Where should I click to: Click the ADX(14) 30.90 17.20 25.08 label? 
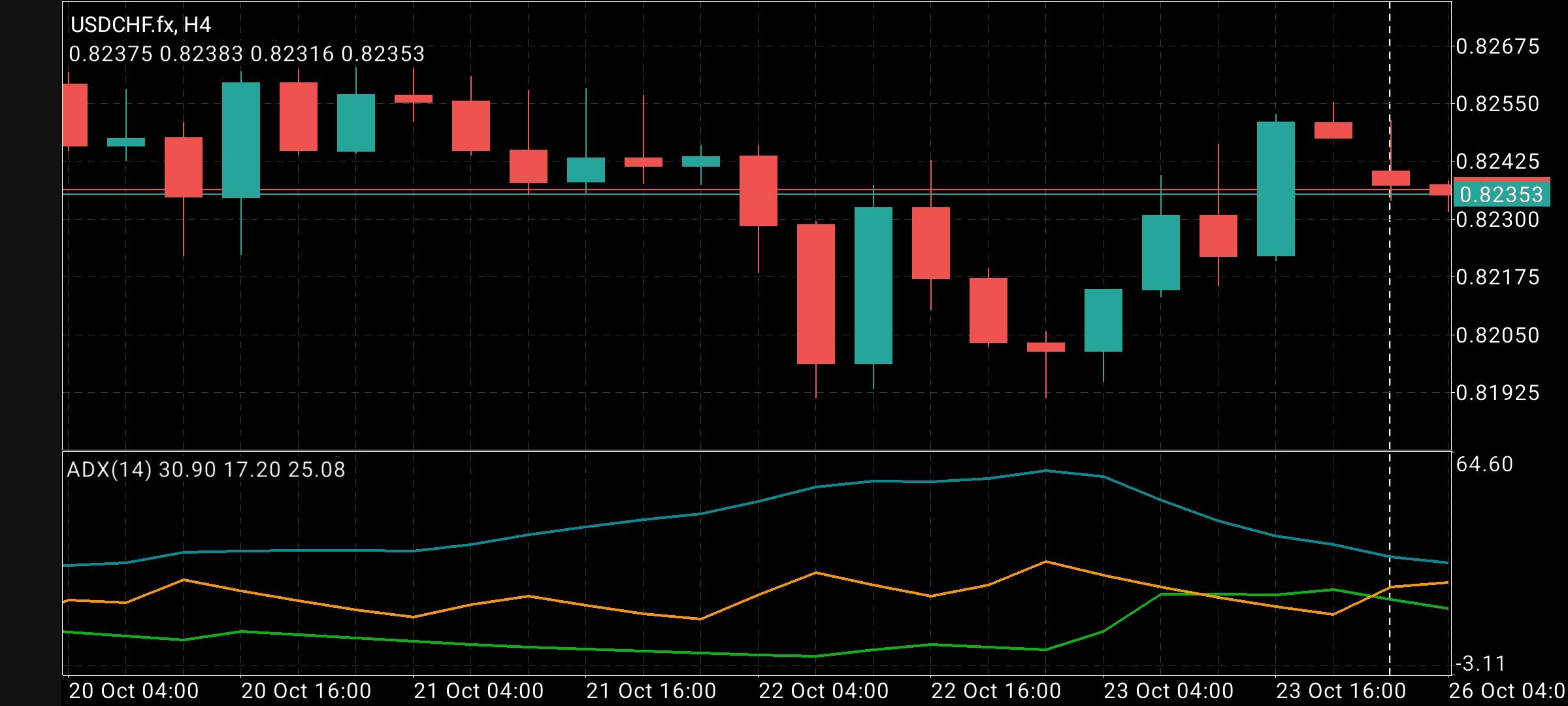[206, 469]
